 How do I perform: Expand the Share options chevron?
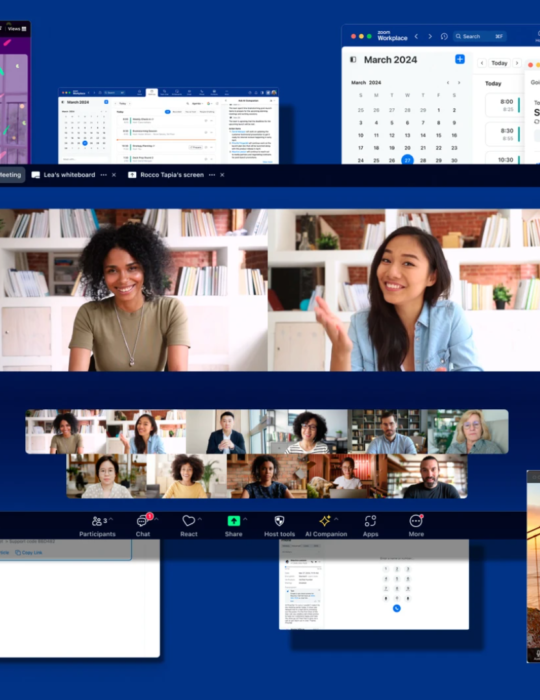245,519
